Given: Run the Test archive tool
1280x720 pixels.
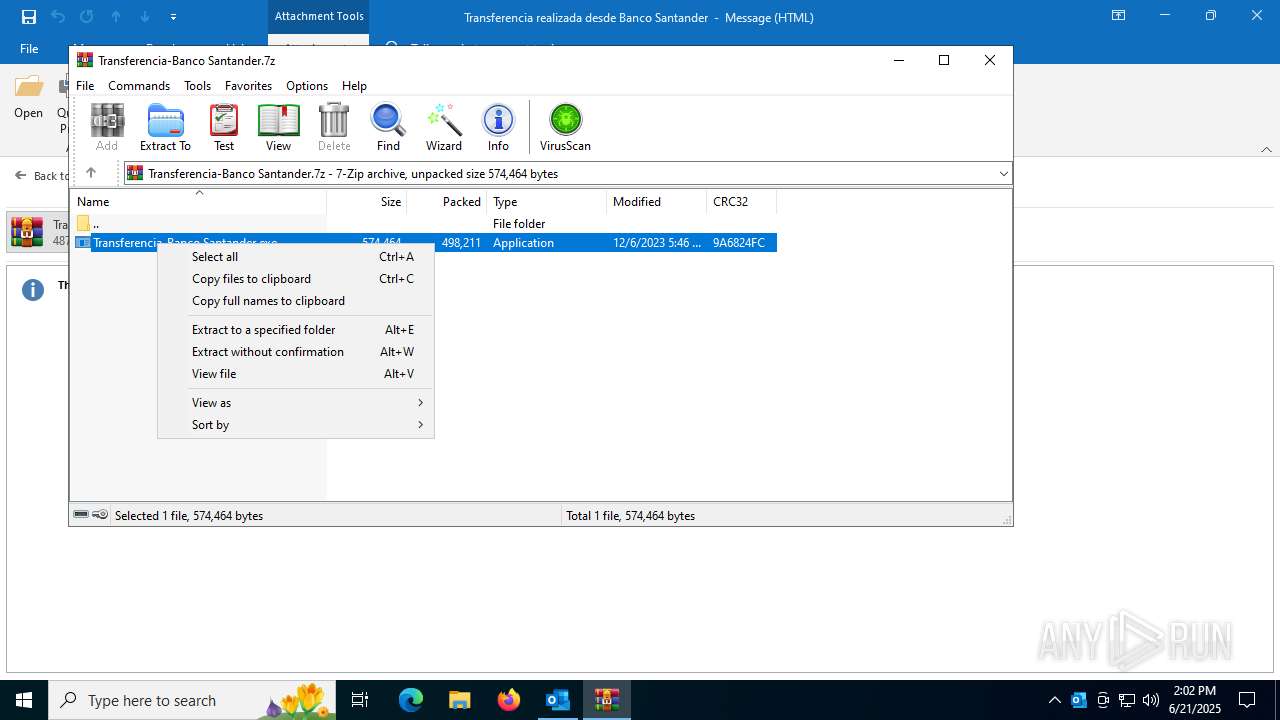Looking at the screenshot, I should tap(224, 128).
